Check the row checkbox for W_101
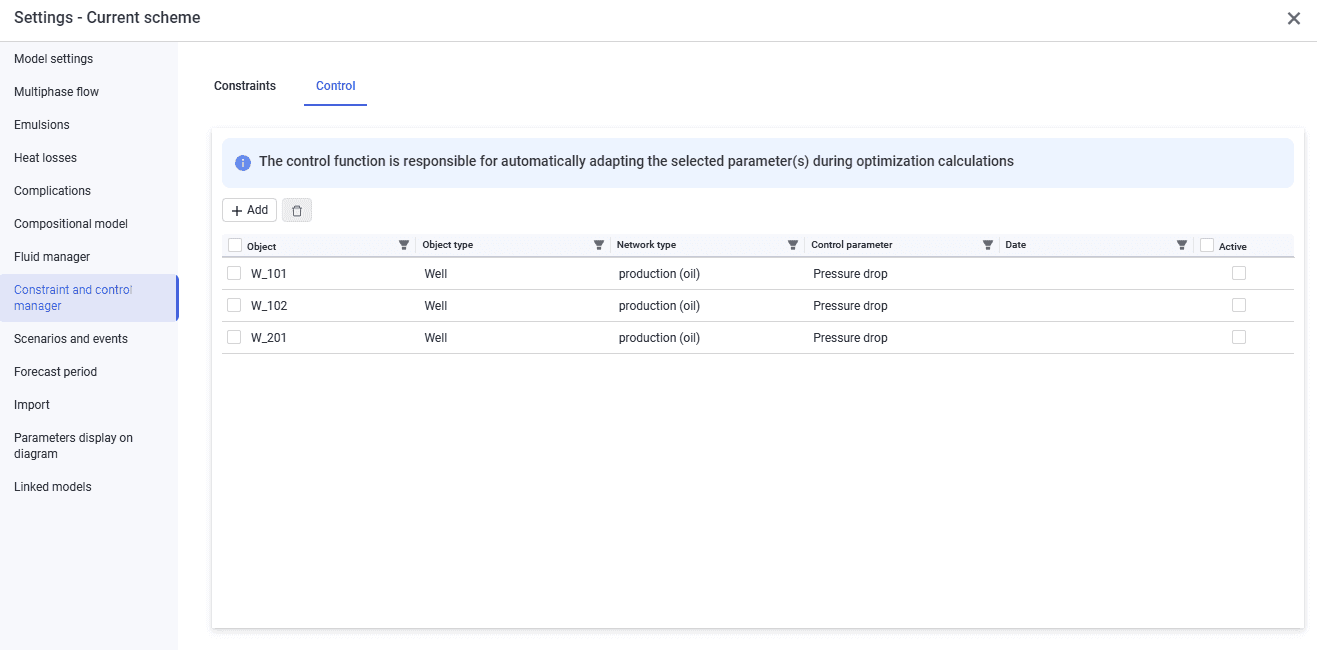Viewport: 1317px width, 650px height. 234,273
